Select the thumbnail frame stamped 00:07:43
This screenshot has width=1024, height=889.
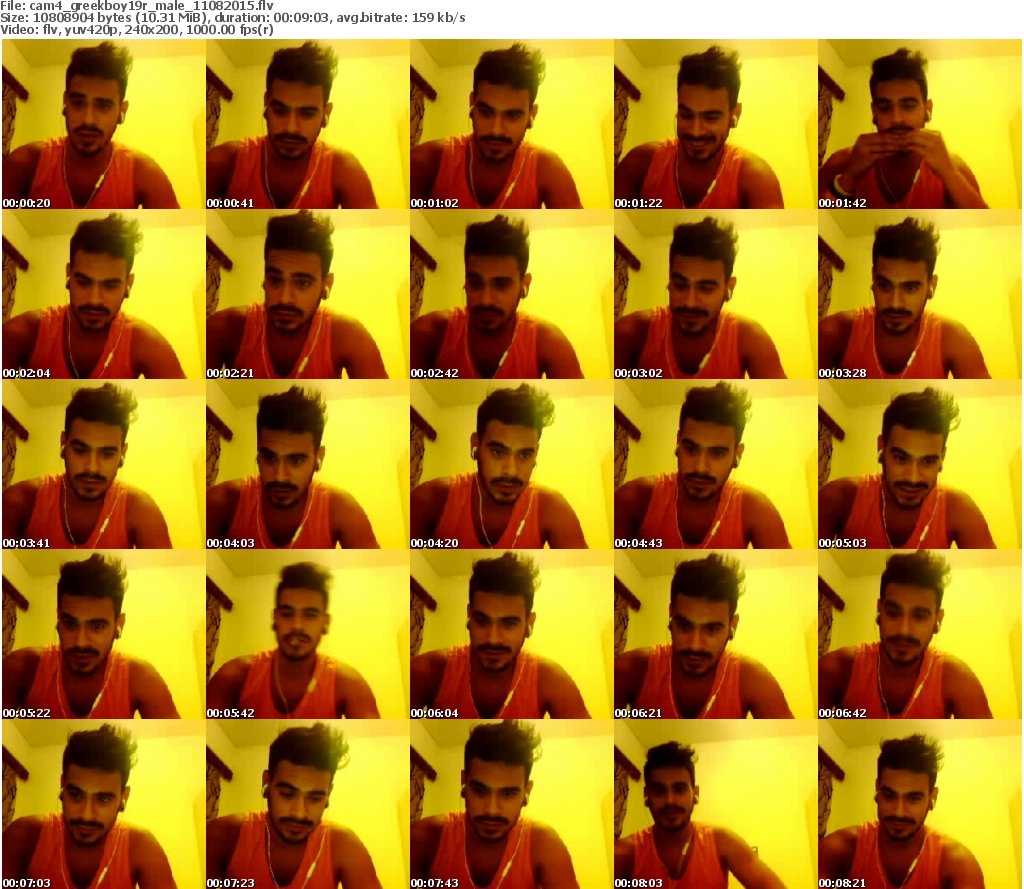click(511, 804)
